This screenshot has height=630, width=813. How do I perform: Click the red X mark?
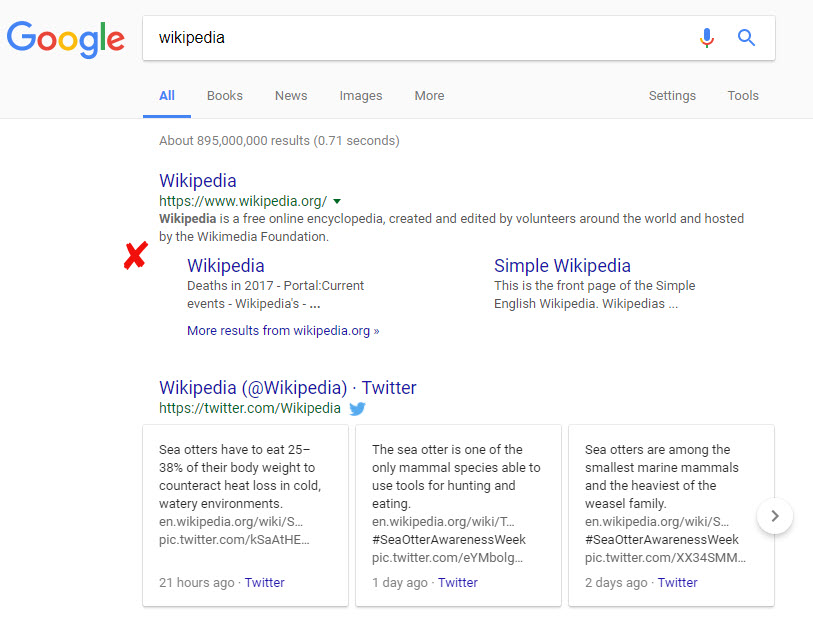point(135,257)
